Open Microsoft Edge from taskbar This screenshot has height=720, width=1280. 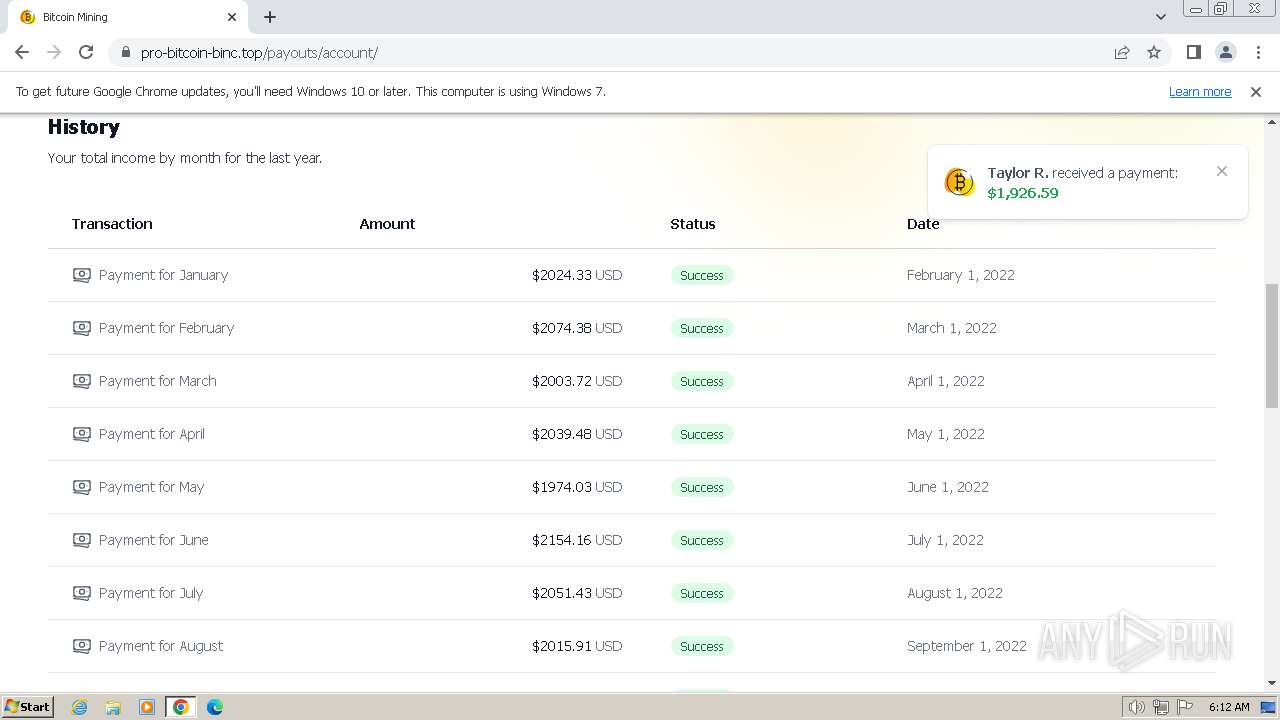click(214, 707)
